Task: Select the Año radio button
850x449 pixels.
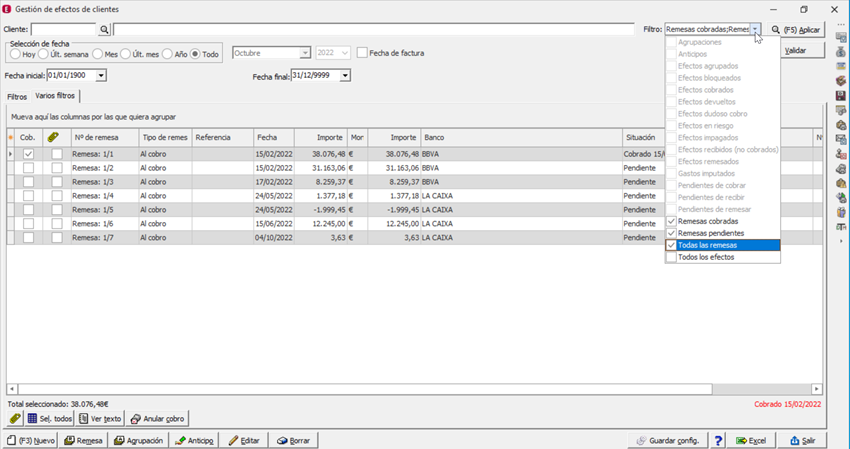Action: tap(168, 54)
